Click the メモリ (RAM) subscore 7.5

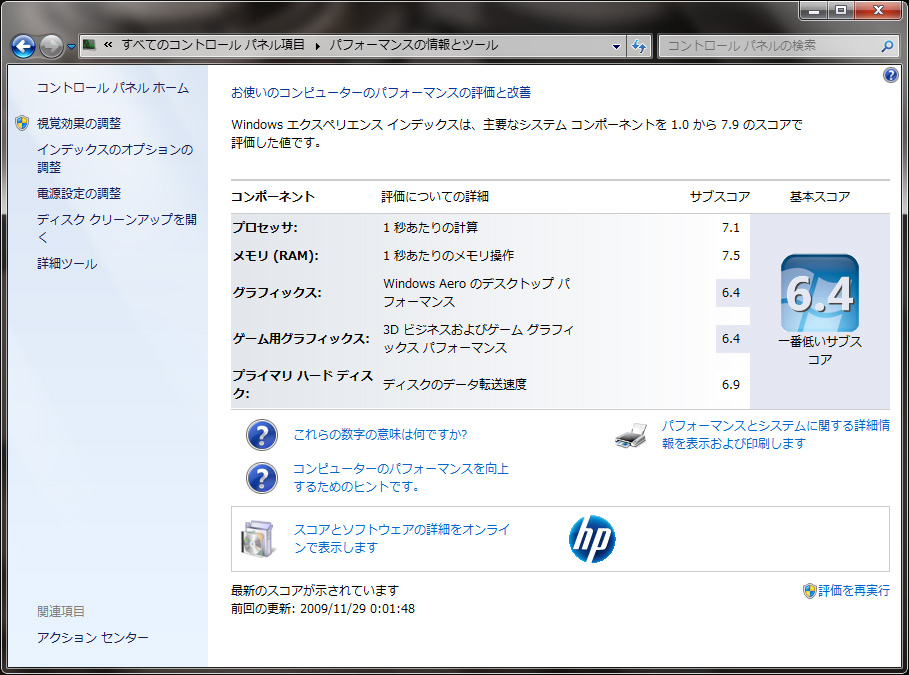point(730,256)
